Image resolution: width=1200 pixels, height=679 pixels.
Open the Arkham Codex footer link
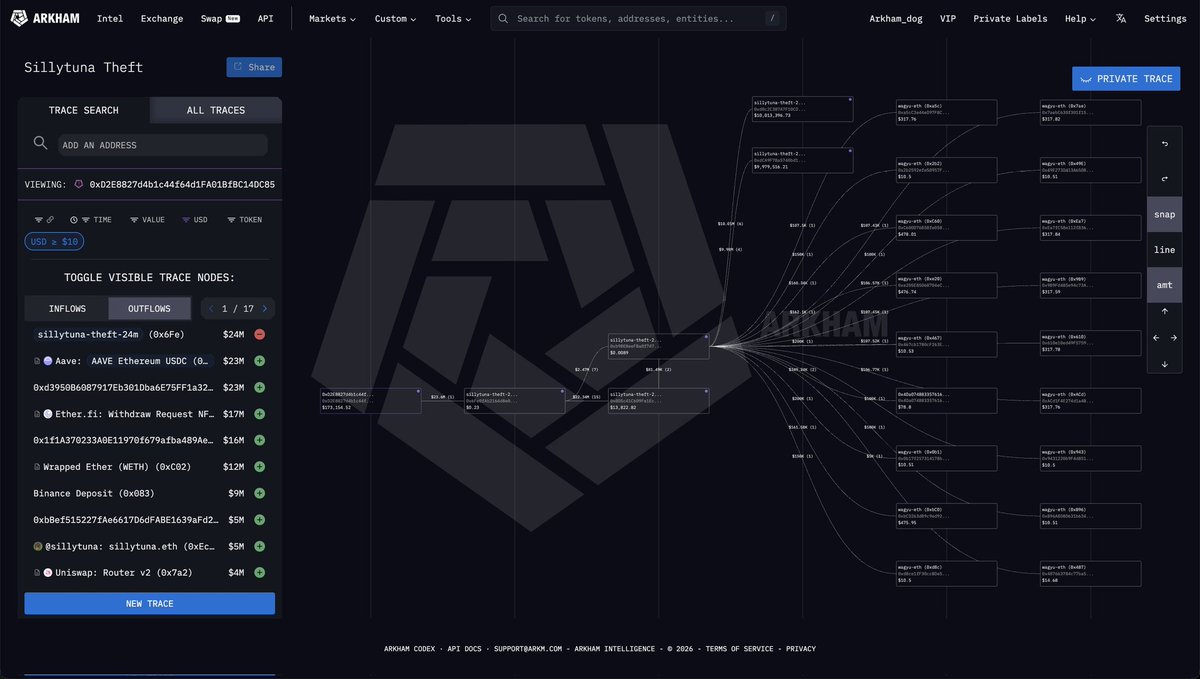tap(409, 649)
